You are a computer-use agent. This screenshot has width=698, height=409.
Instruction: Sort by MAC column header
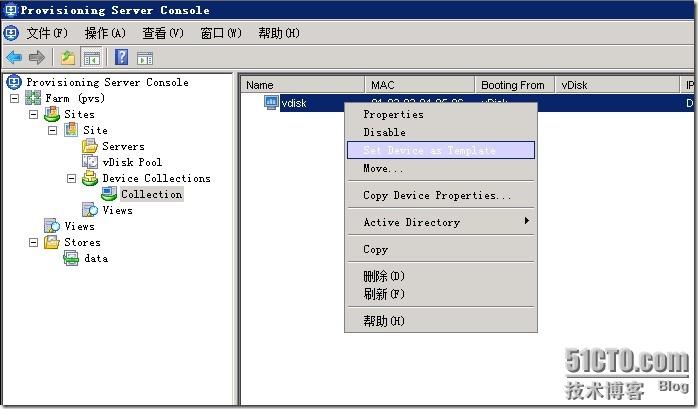tap(420, 85)
